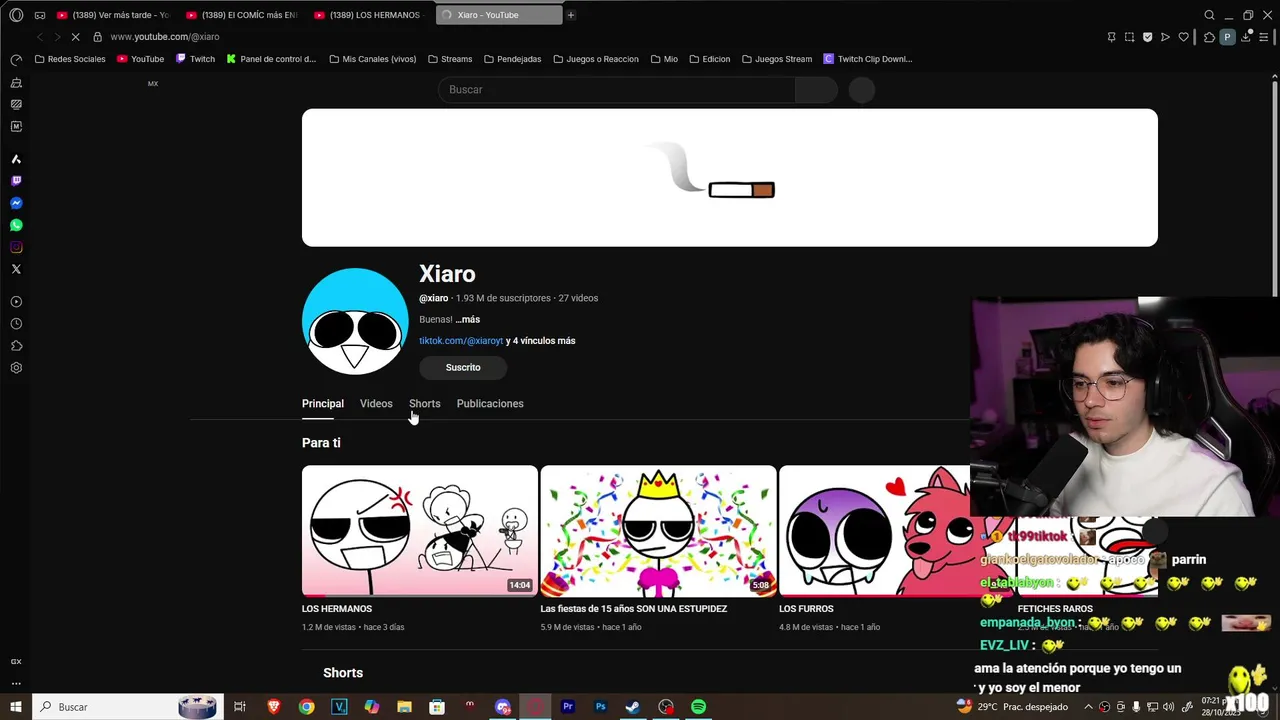
Task: Switch to 'Ver más tarde' browser tab
Action: [114, 15]
